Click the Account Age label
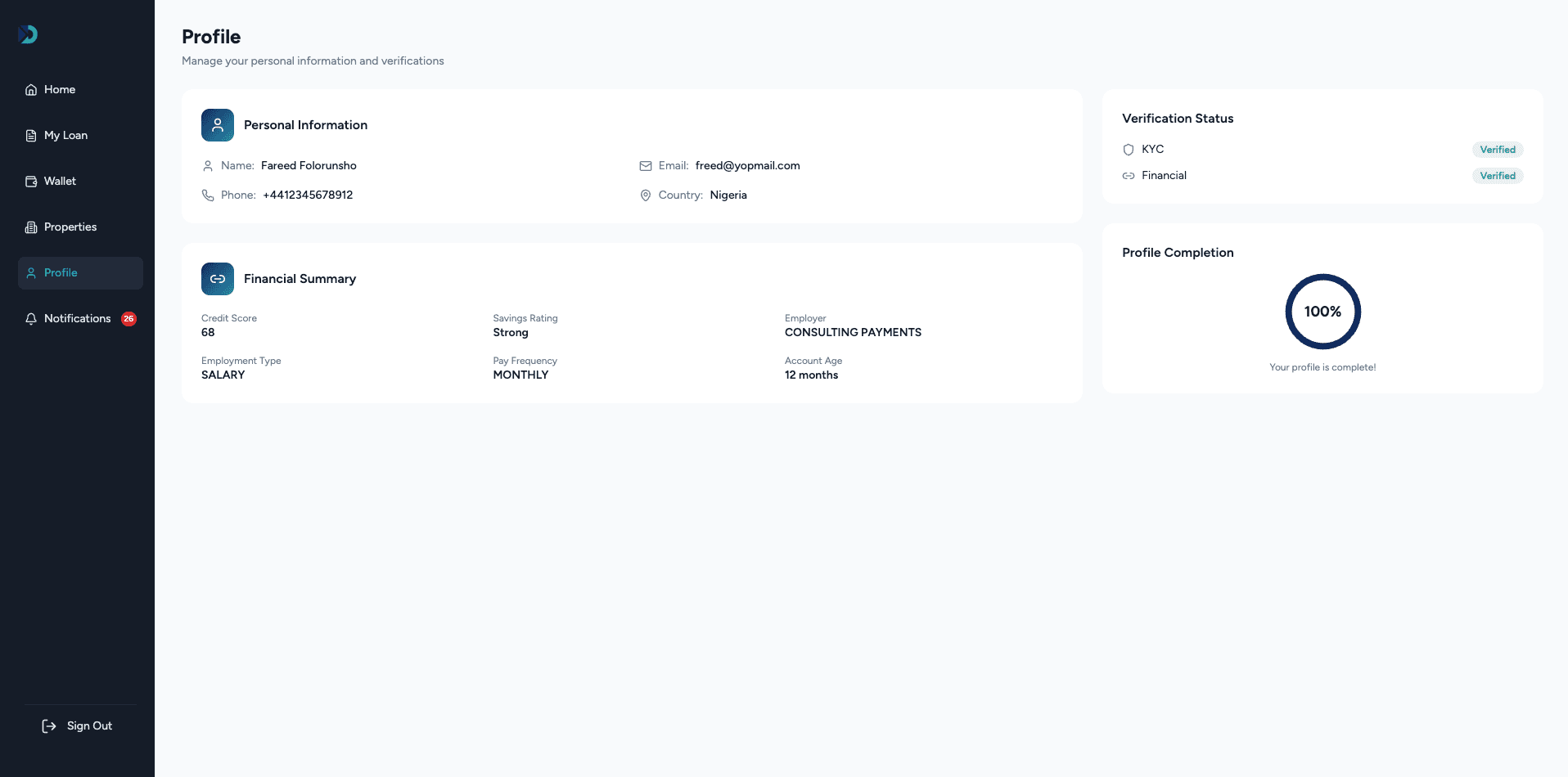The height and width of the screenshot is (777, 1568). (813, 362)
